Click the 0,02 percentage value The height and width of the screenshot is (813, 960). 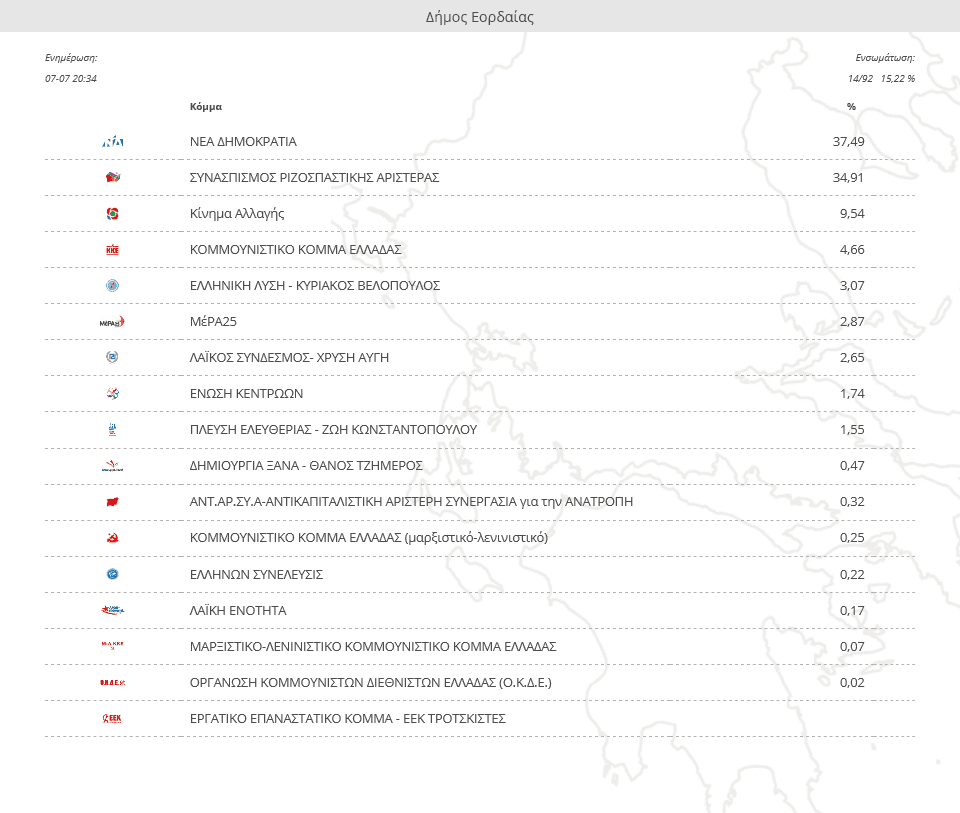pos(852,683)
